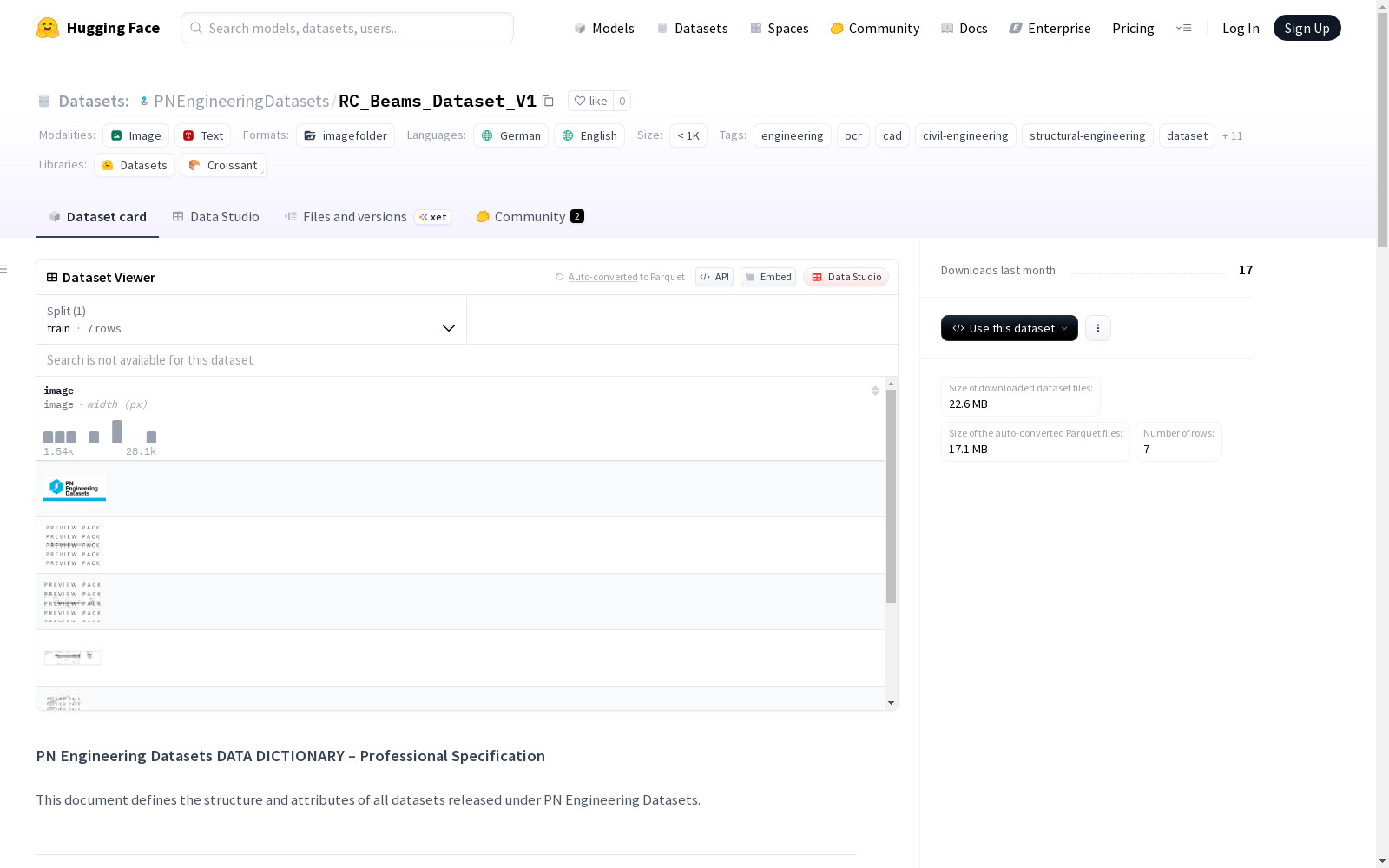This screenshot has width=1389, height=868.
Task: Toggle the left sidebar table-of-contents icon
Action: tap(3, 269)
